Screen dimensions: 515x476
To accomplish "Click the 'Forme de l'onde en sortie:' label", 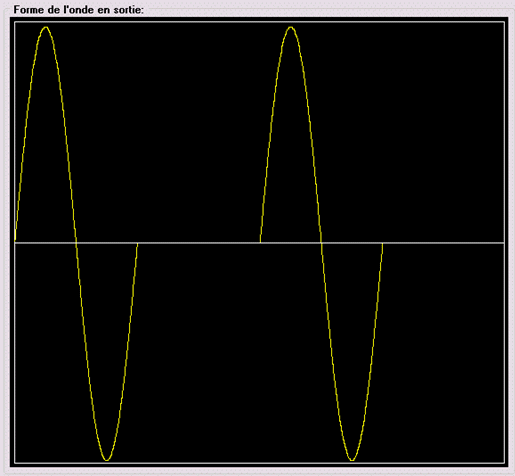I will [78, 9].
